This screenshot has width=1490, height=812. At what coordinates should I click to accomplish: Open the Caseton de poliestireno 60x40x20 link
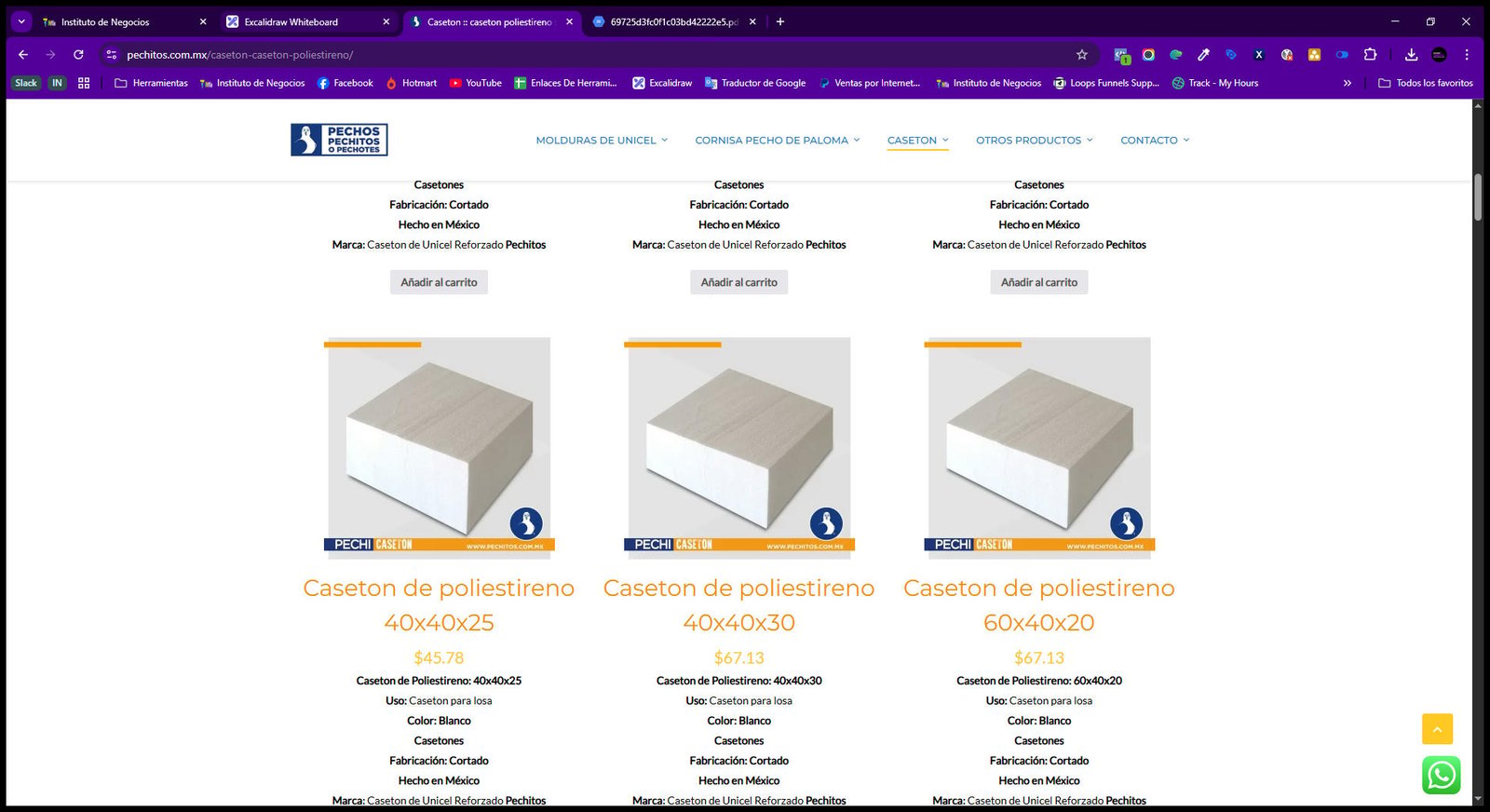coord(1039,605)
